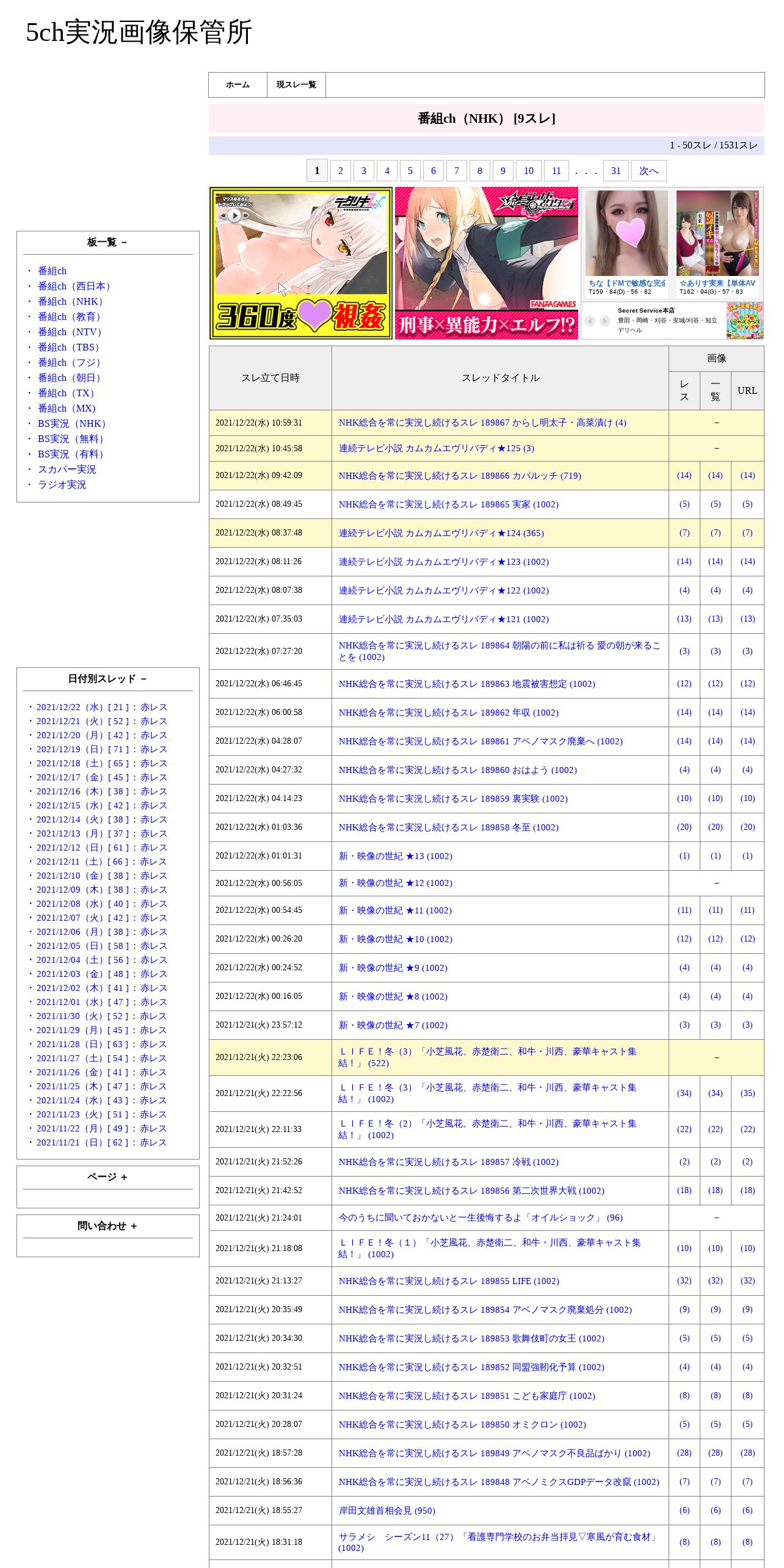The height and width of the screenshot is (1568, 784).
Task: Go to page 2 of threads
Action: [341, 171]
